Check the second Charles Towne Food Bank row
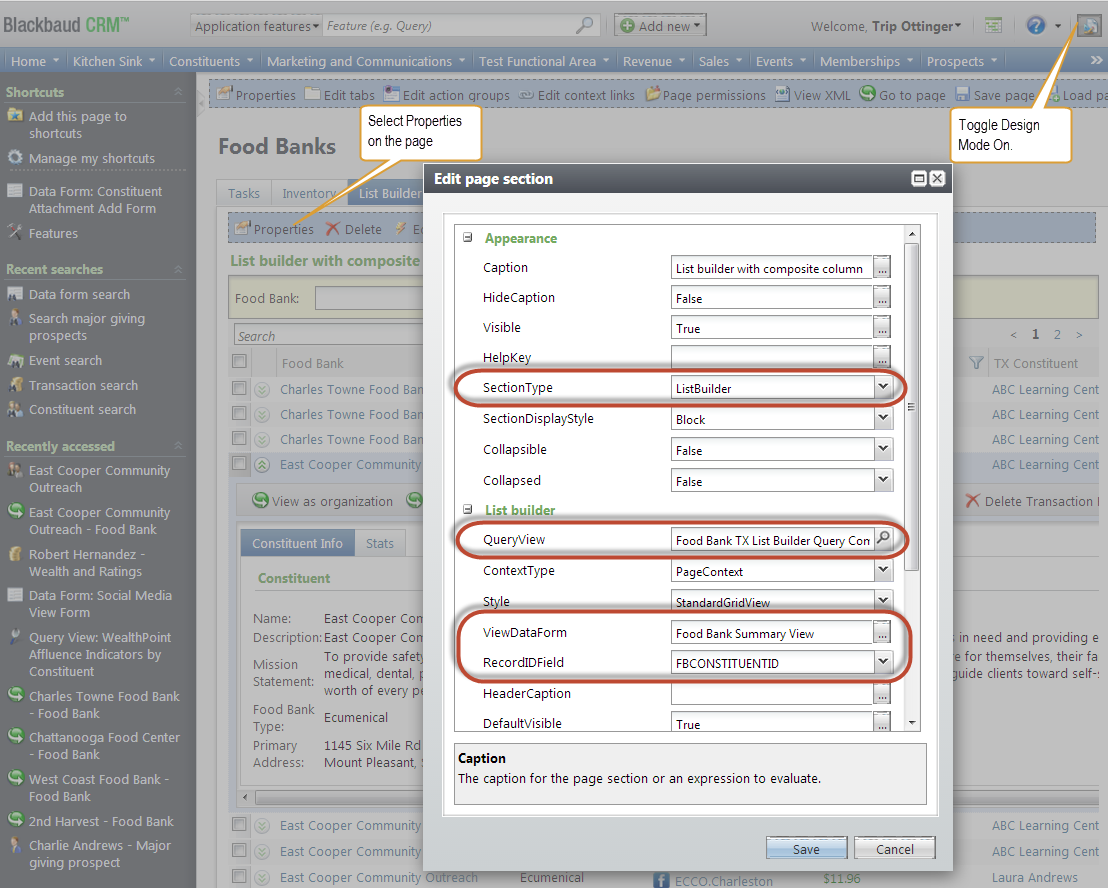The width and height of the screenshot is (1108, 888). tap(240, 413)
